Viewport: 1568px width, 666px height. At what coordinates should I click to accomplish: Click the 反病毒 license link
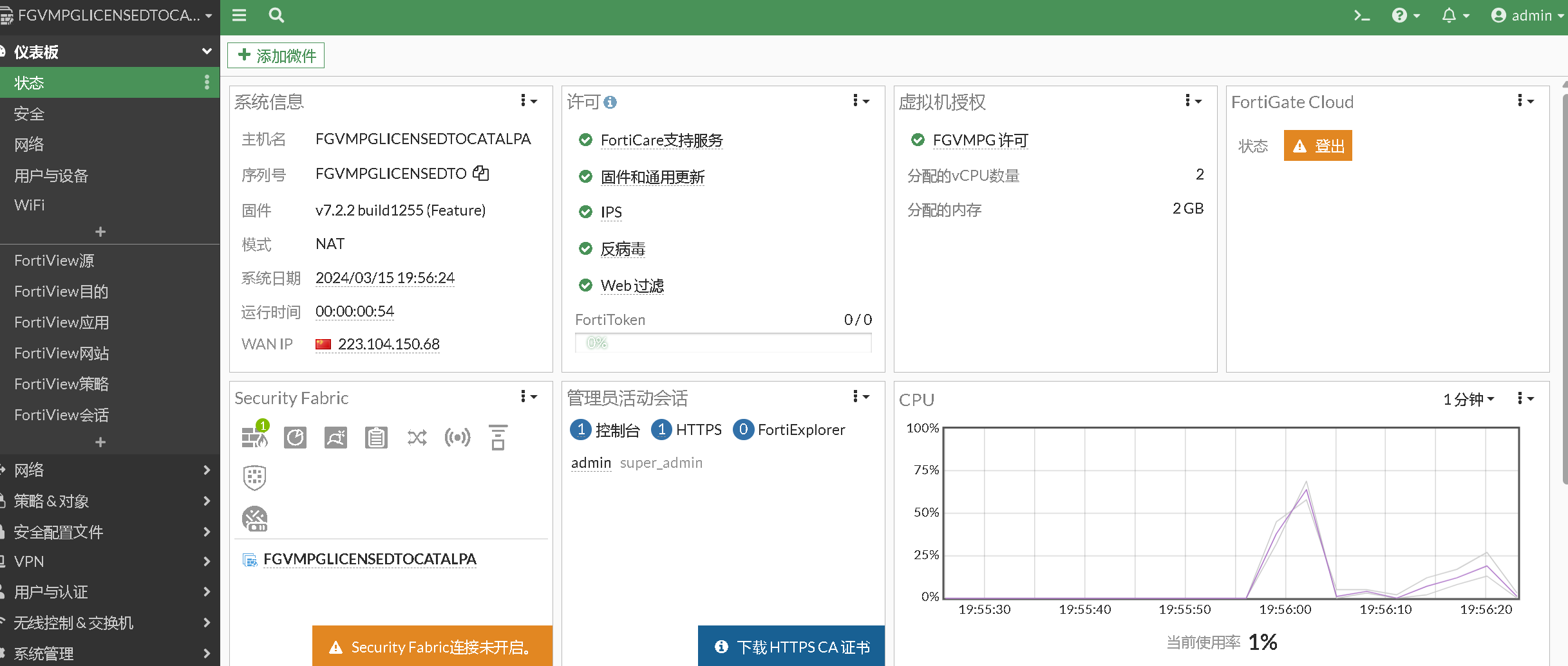623,249
